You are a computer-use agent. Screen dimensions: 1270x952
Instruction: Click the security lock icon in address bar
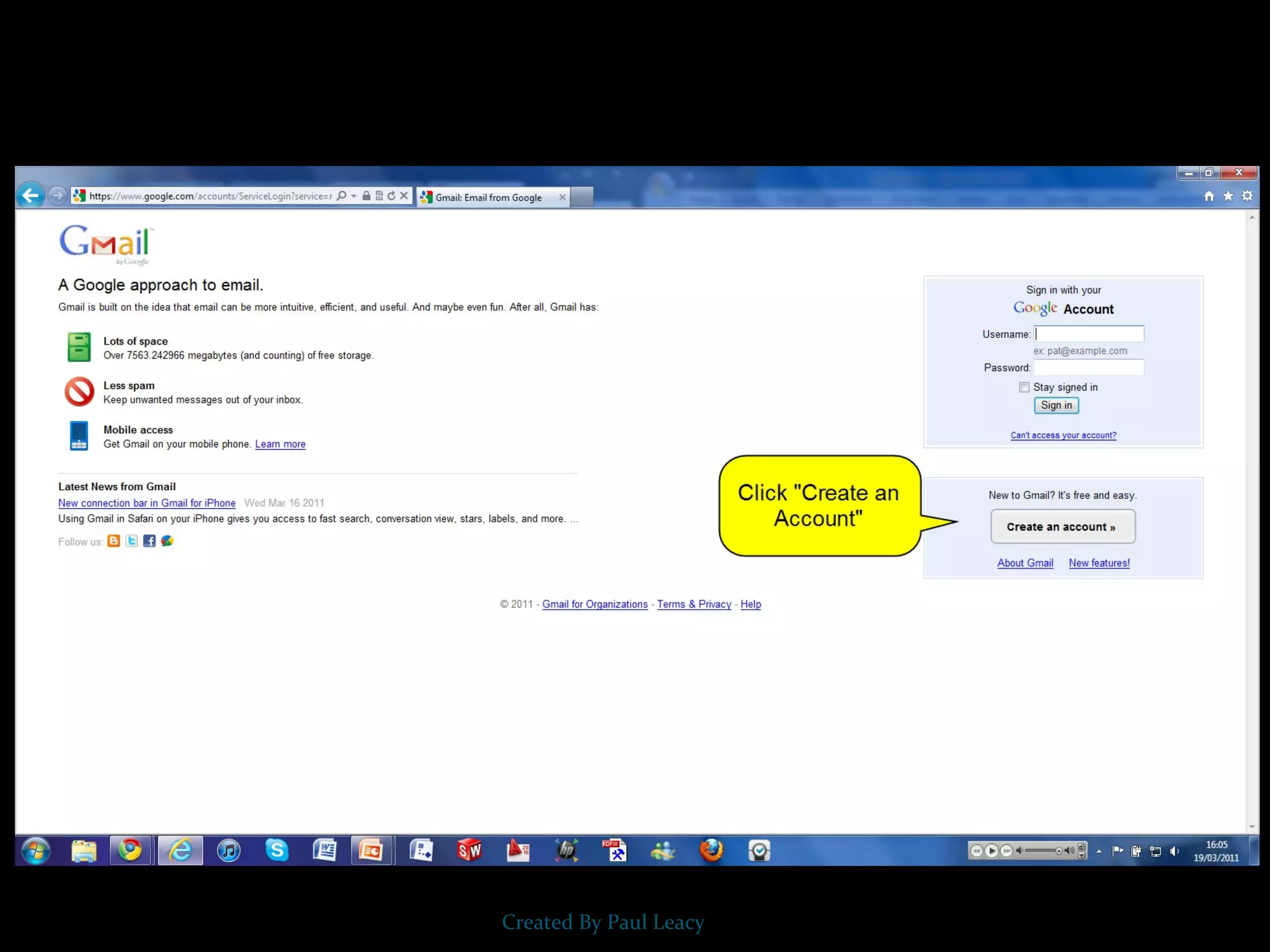coord(366,196)
